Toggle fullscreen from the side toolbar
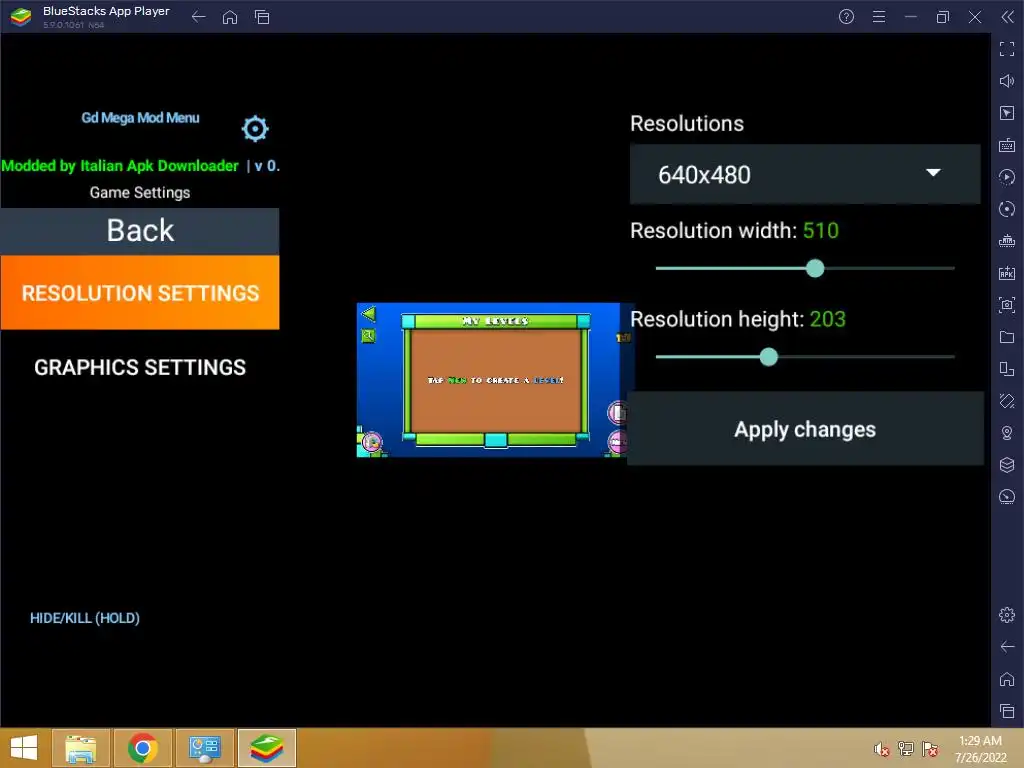The height and width of the screenshot is (768, 1024). pyautogui.click(x=1007, y=49)
